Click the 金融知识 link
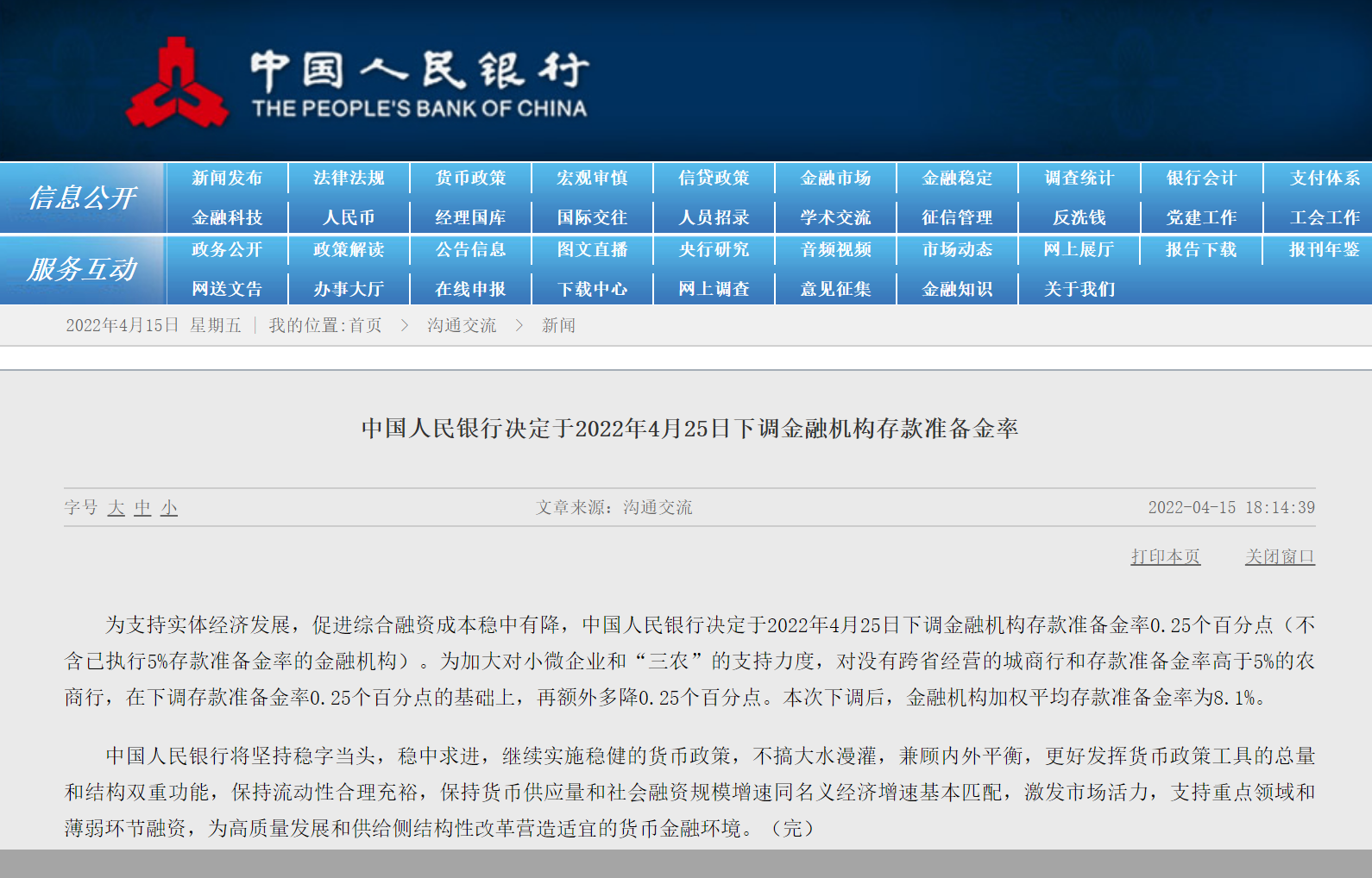 tap(957, 289)
